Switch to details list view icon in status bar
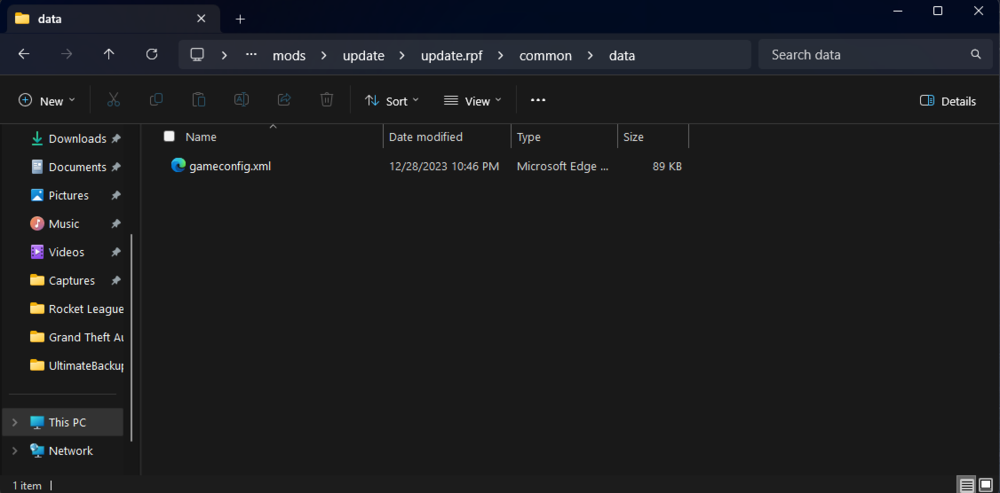Viewport: 1000px width, 493px height. 966,484
